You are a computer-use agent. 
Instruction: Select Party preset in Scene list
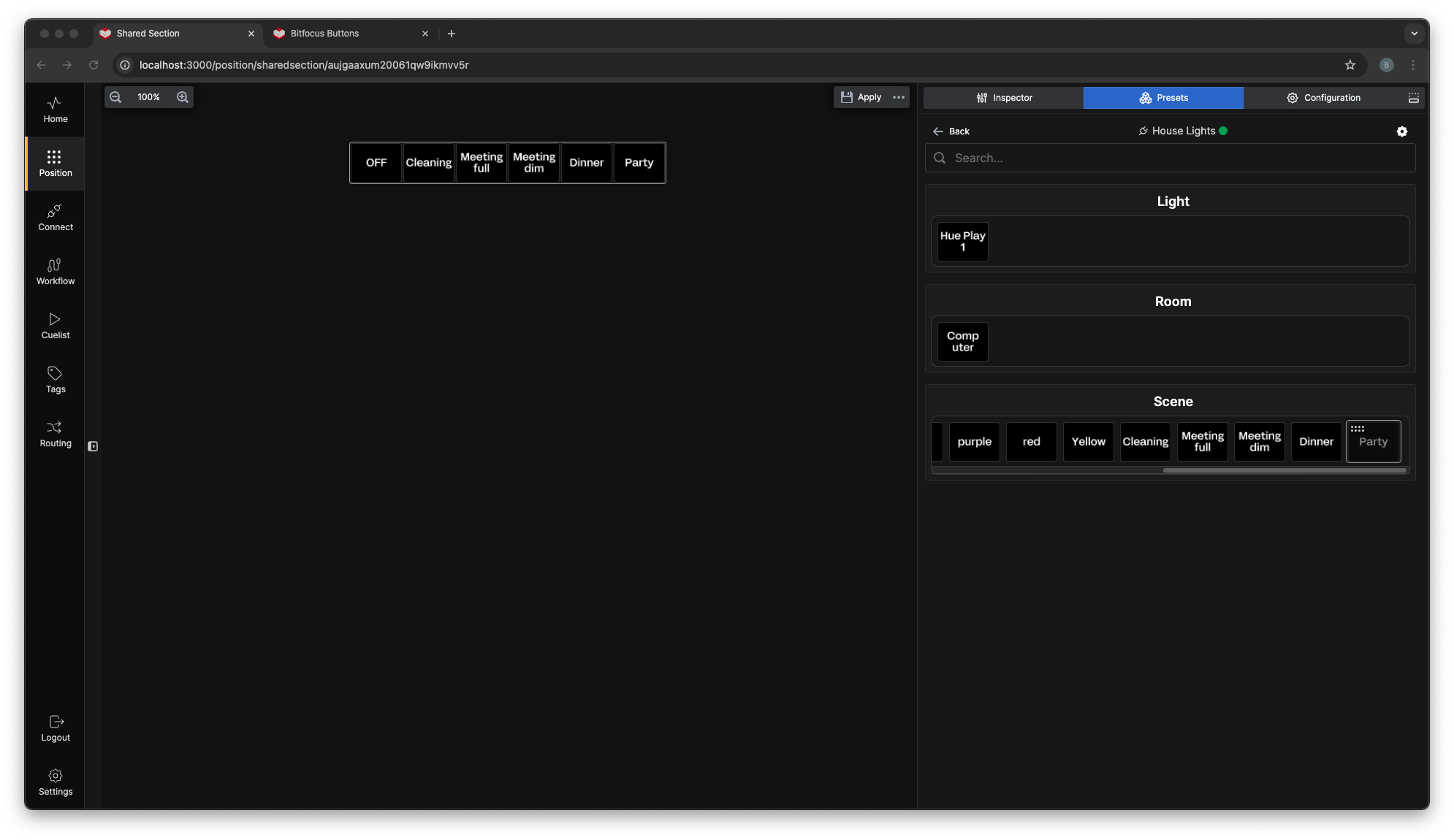(x=1374, y=442)
